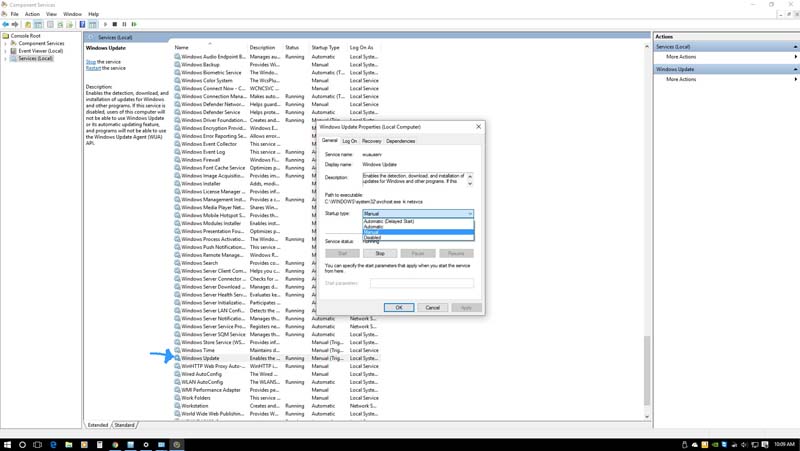Choose Manual startup type option
Image resolution: width=800 pixels, height=451 pixels.
pyautogui.click(x=418, y=232)
